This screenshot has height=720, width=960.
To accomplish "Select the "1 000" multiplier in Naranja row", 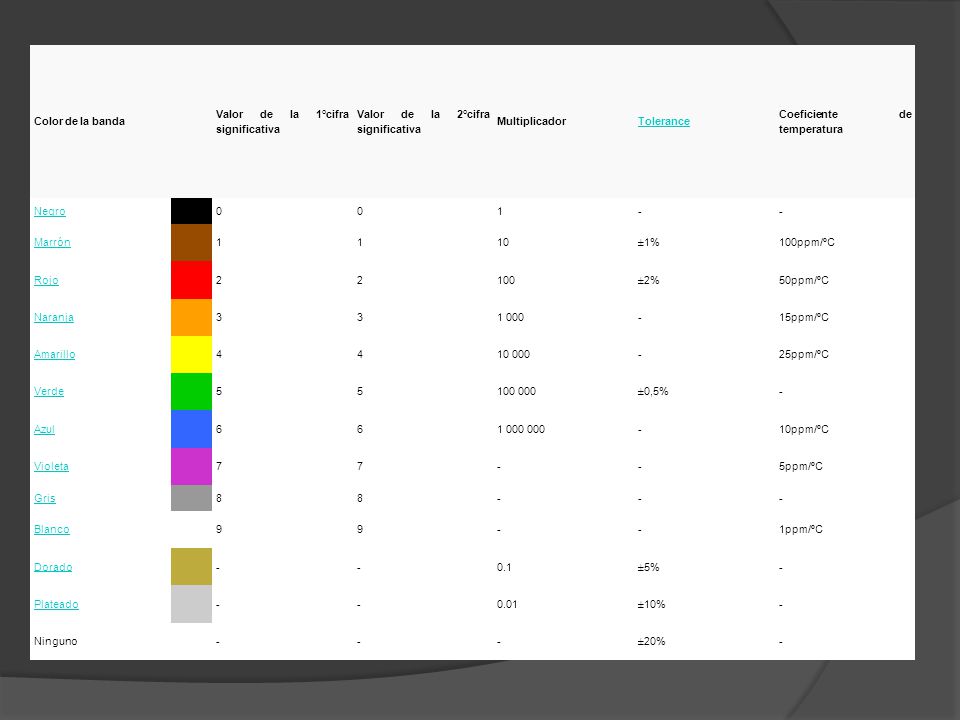I will [511, 317].
